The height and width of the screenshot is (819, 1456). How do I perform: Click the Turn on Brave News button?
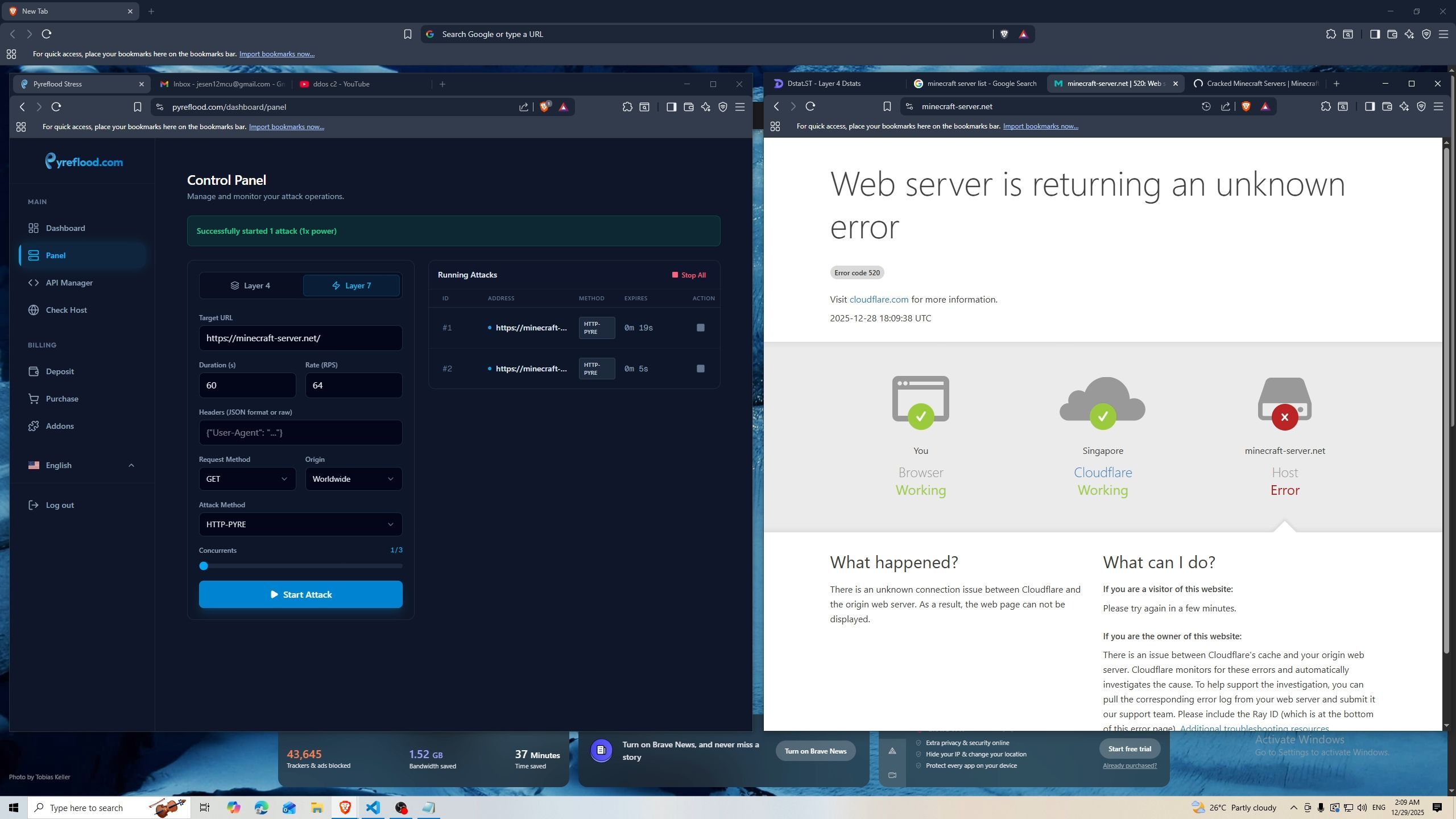coord(815,751)
